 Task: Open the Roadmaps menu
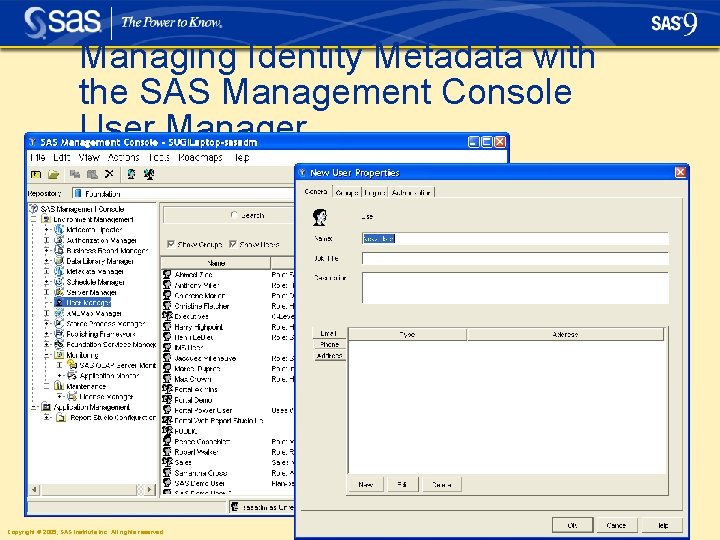click(x=200, y=158)
